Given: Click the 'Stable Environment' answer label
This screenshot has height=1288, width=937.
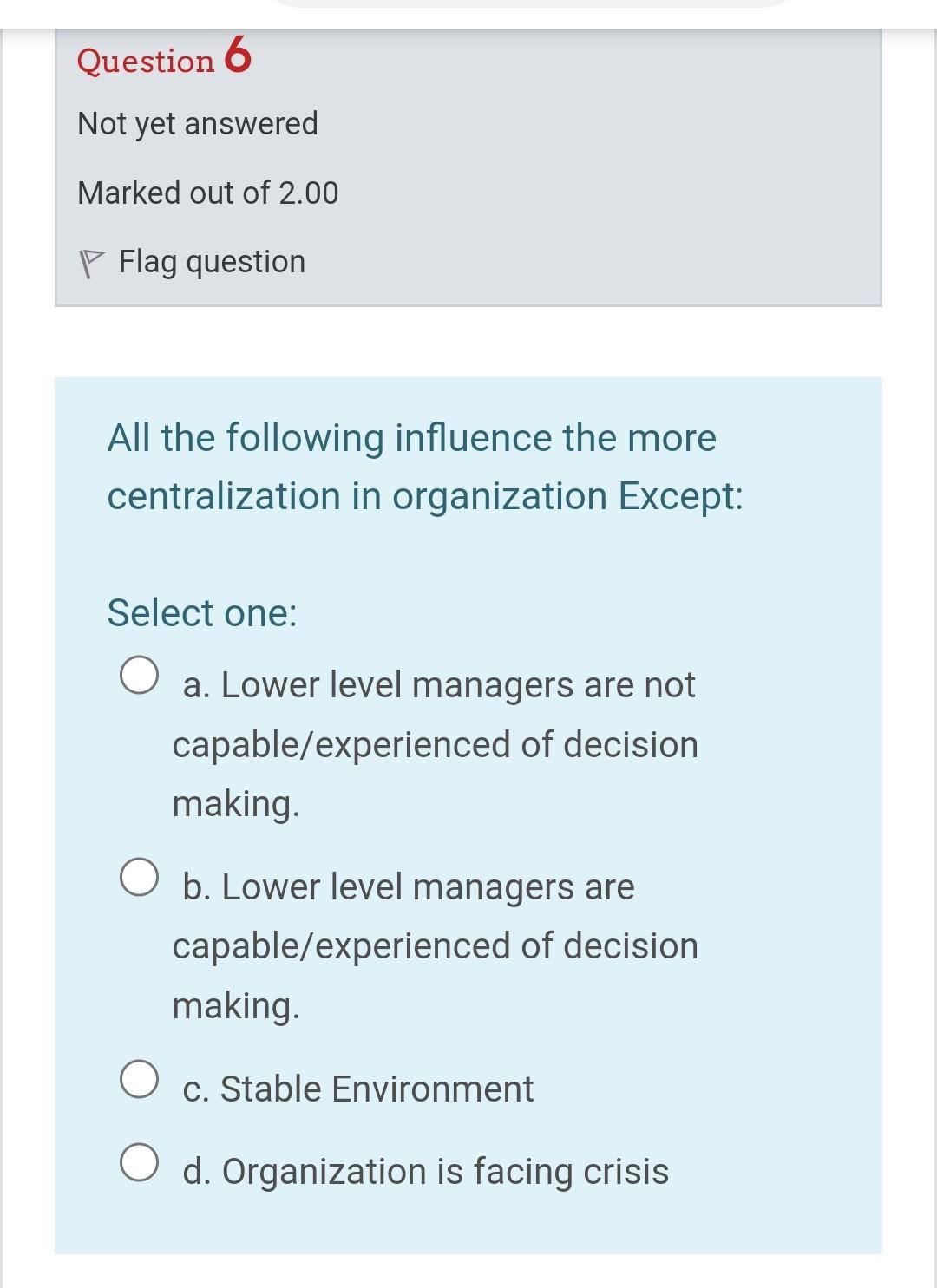Looking at the screenshot, I should click(x=357, y=1088).
